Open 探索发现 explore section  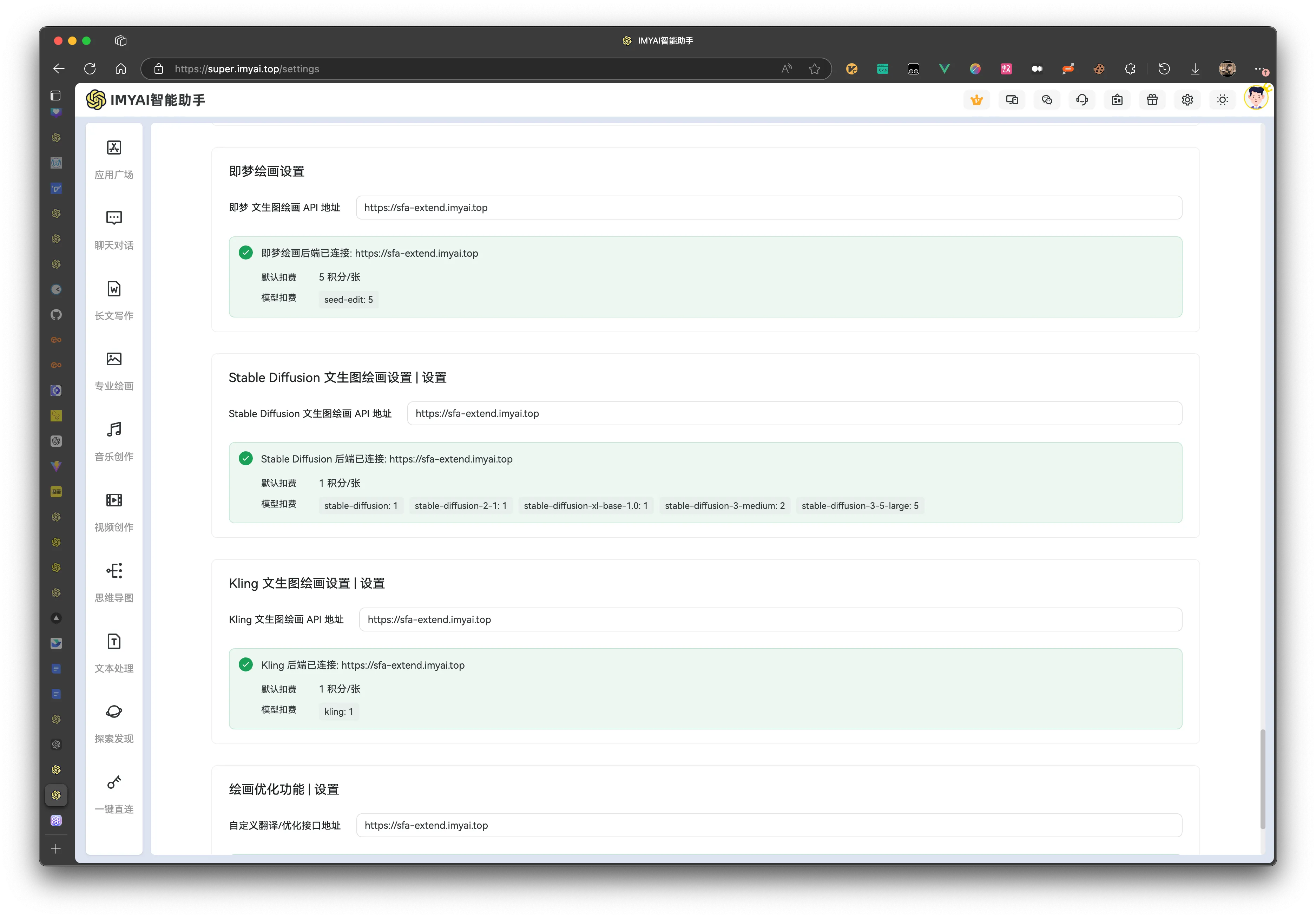[113, 723]
